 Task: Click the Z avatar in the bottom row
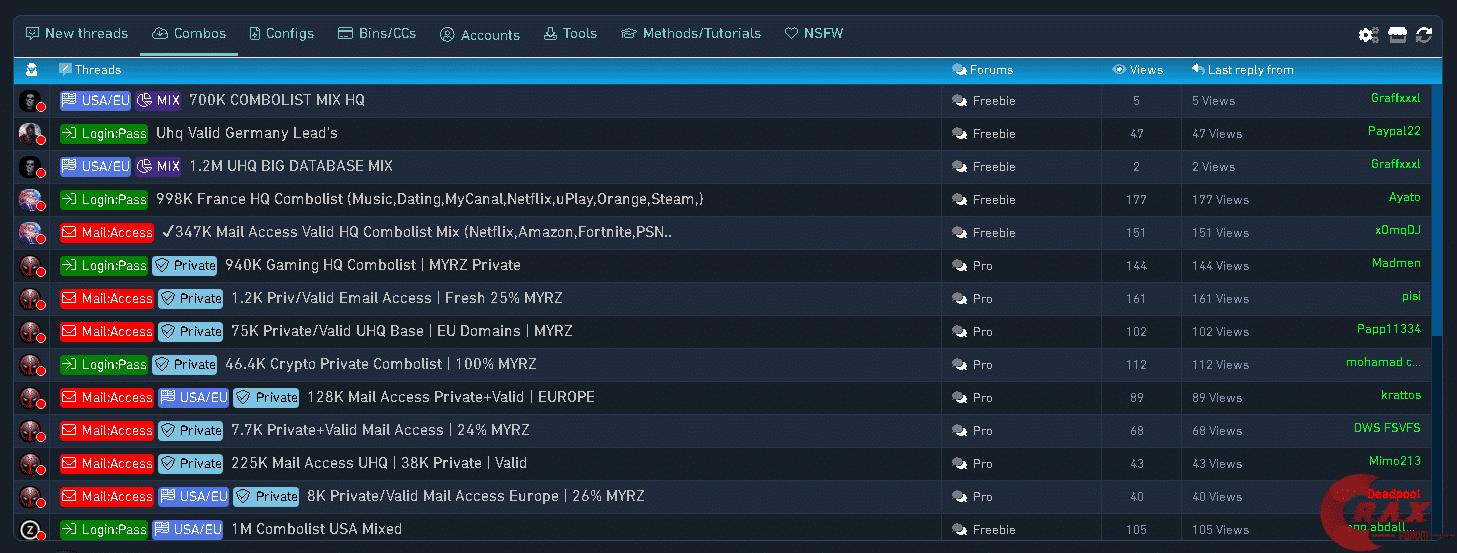pyautogui.click(x=31, y=530)
